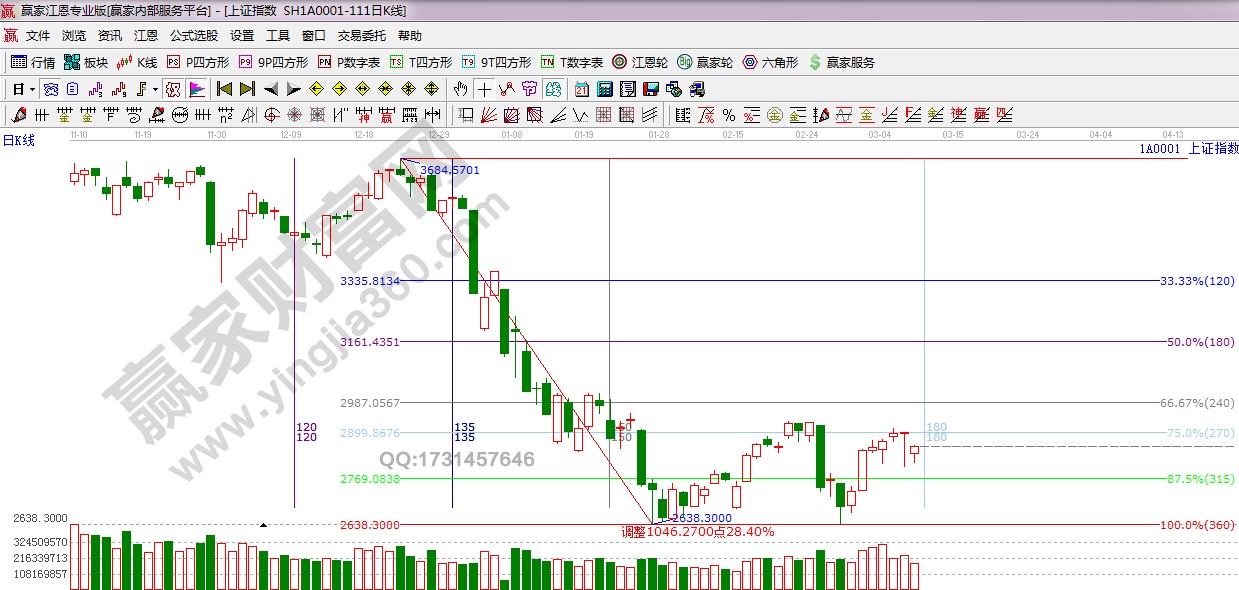Click the 赢家服务 dollar icon
Screen dimensions: 1239x590
841,62
